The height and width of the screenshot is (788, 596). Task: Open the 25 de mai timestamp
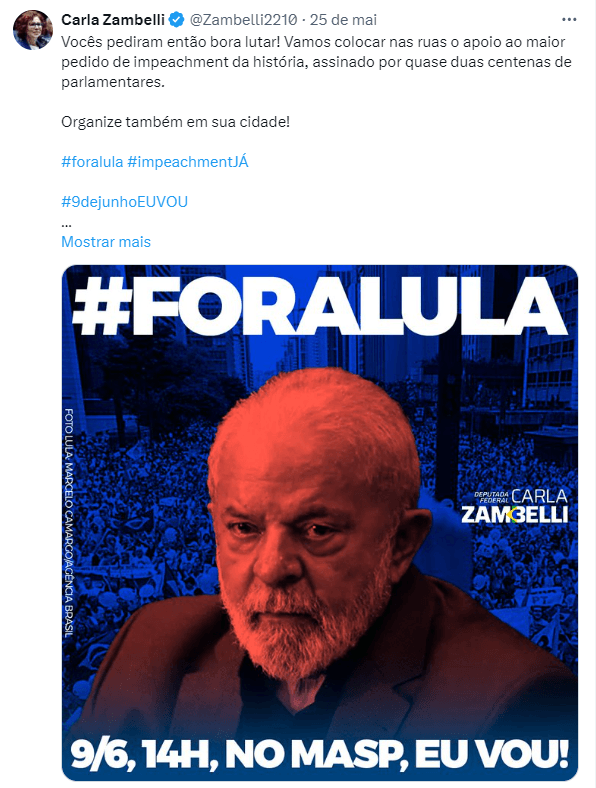point(343,20)
